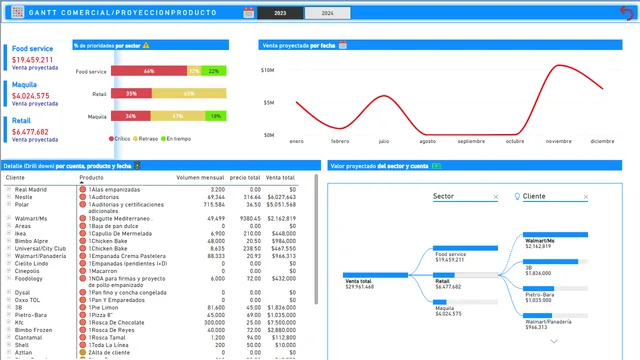Image resolution: width=640 pixels, height=360 pixels.
Task: Click the lightbulb icon beside Cliente
Action: pyautogui.click(x=517, y=196)
